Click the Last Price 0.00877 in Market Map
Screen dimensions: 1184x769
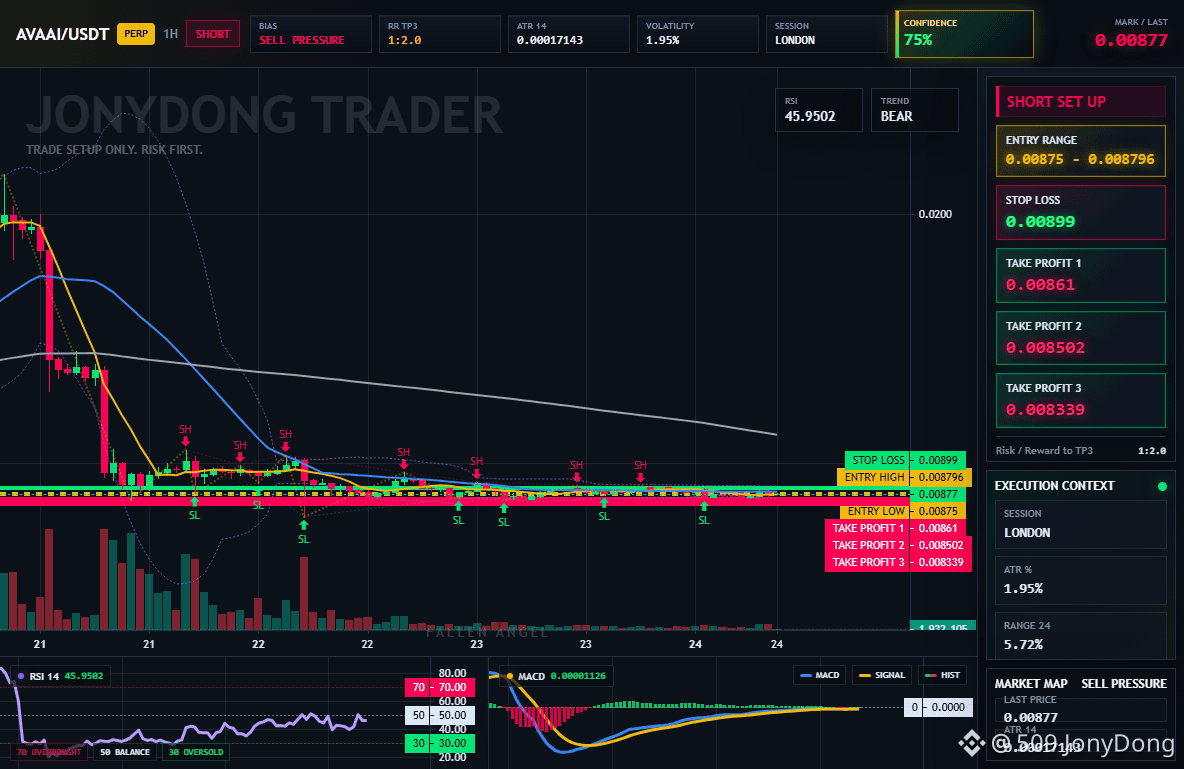1031,717
